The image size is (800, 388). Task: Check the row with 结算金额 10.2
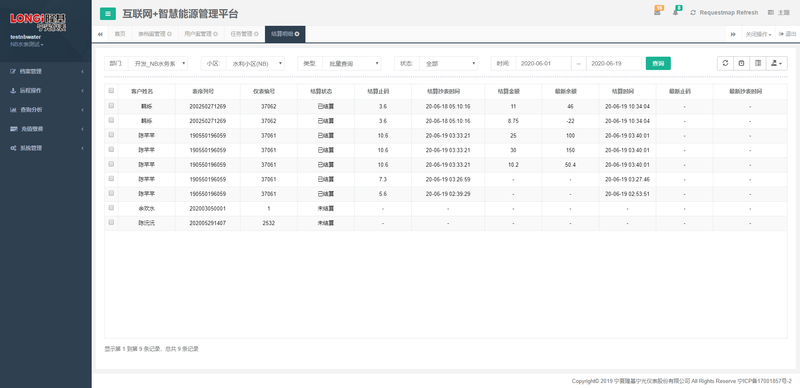point(111,164)
